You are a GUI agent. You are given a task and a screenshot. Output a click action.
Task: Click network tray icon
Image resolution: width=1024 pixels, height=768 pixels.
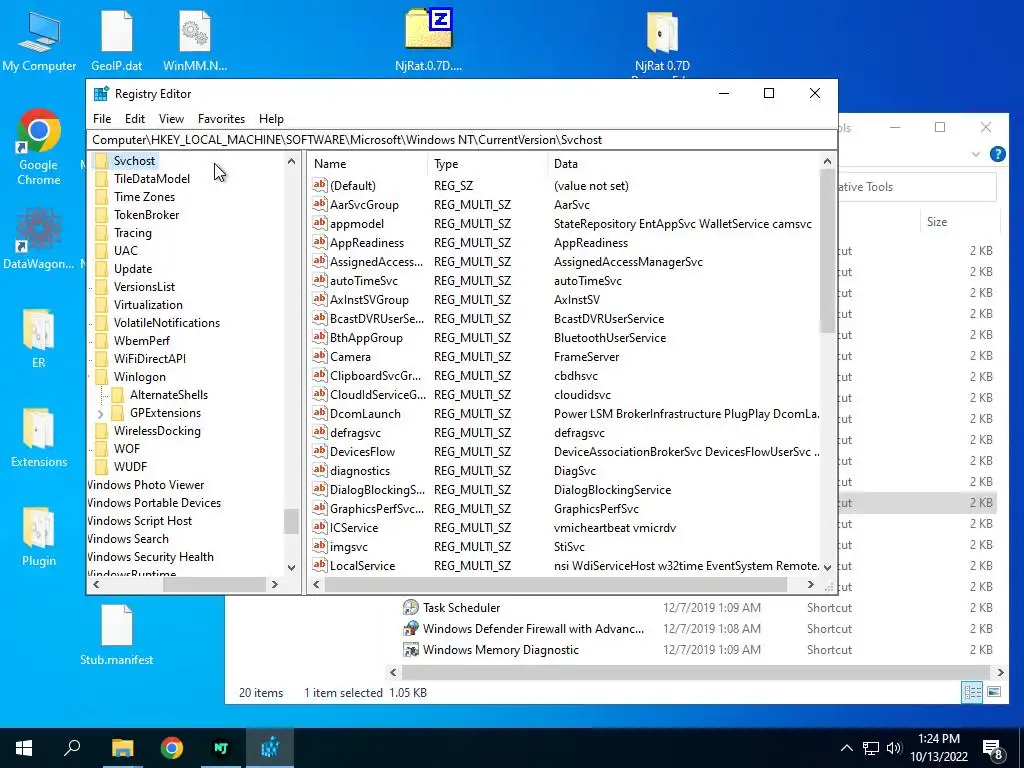click(x=871, y=748)
